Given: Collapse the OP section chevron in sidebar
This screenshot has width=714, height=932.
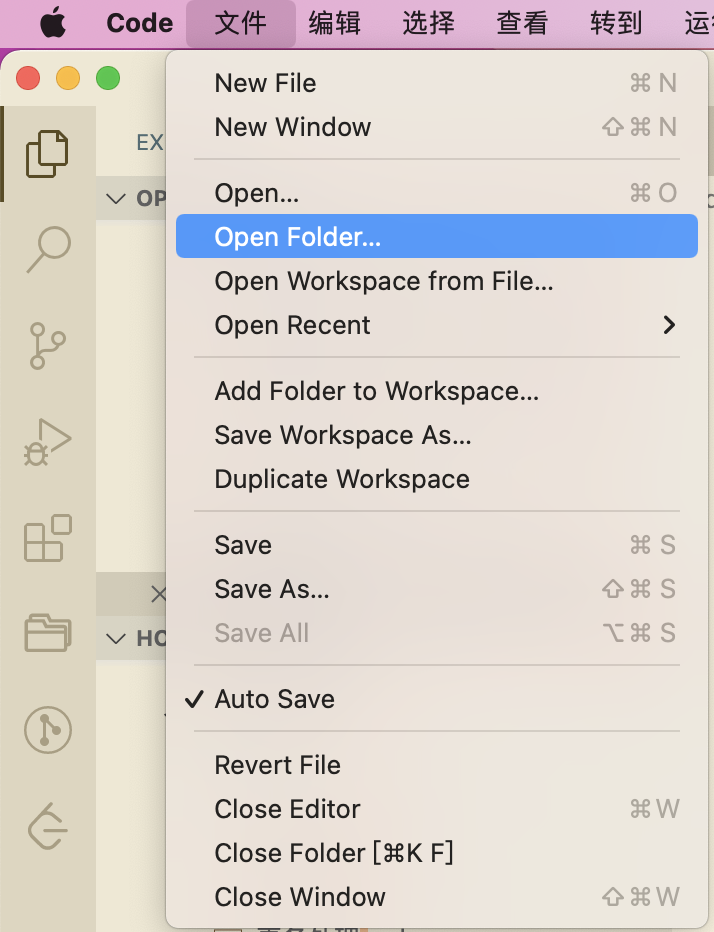Looking at the screenshot, I should pyautogui.click(x=117, y=198).
